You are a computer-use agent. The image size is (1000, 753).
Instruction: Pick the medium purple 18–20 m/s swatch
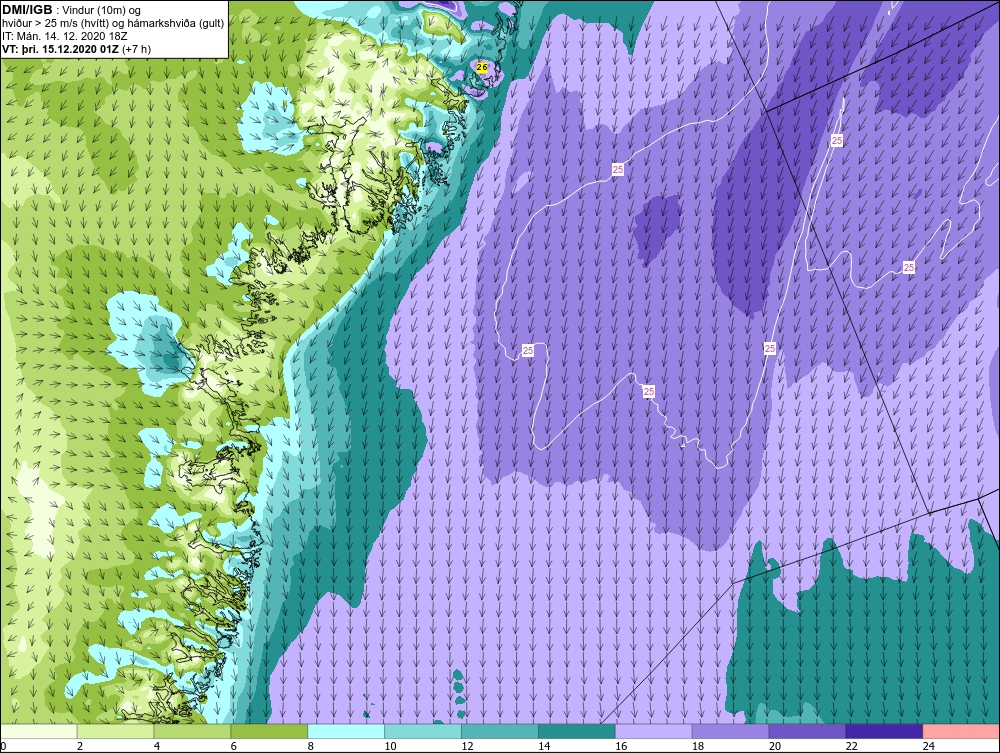[730, 731]
